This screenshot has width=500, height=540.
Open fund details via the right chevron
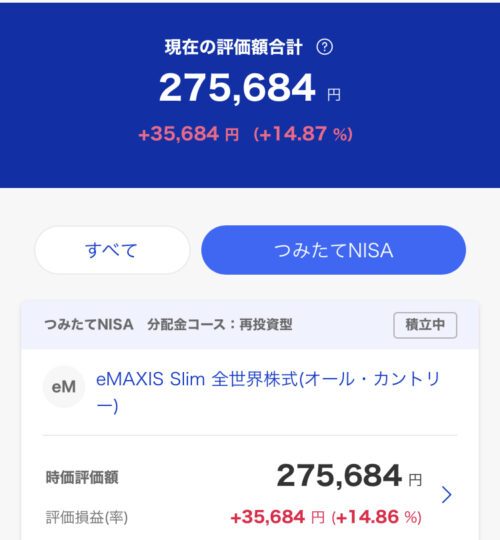coord(446,495)
